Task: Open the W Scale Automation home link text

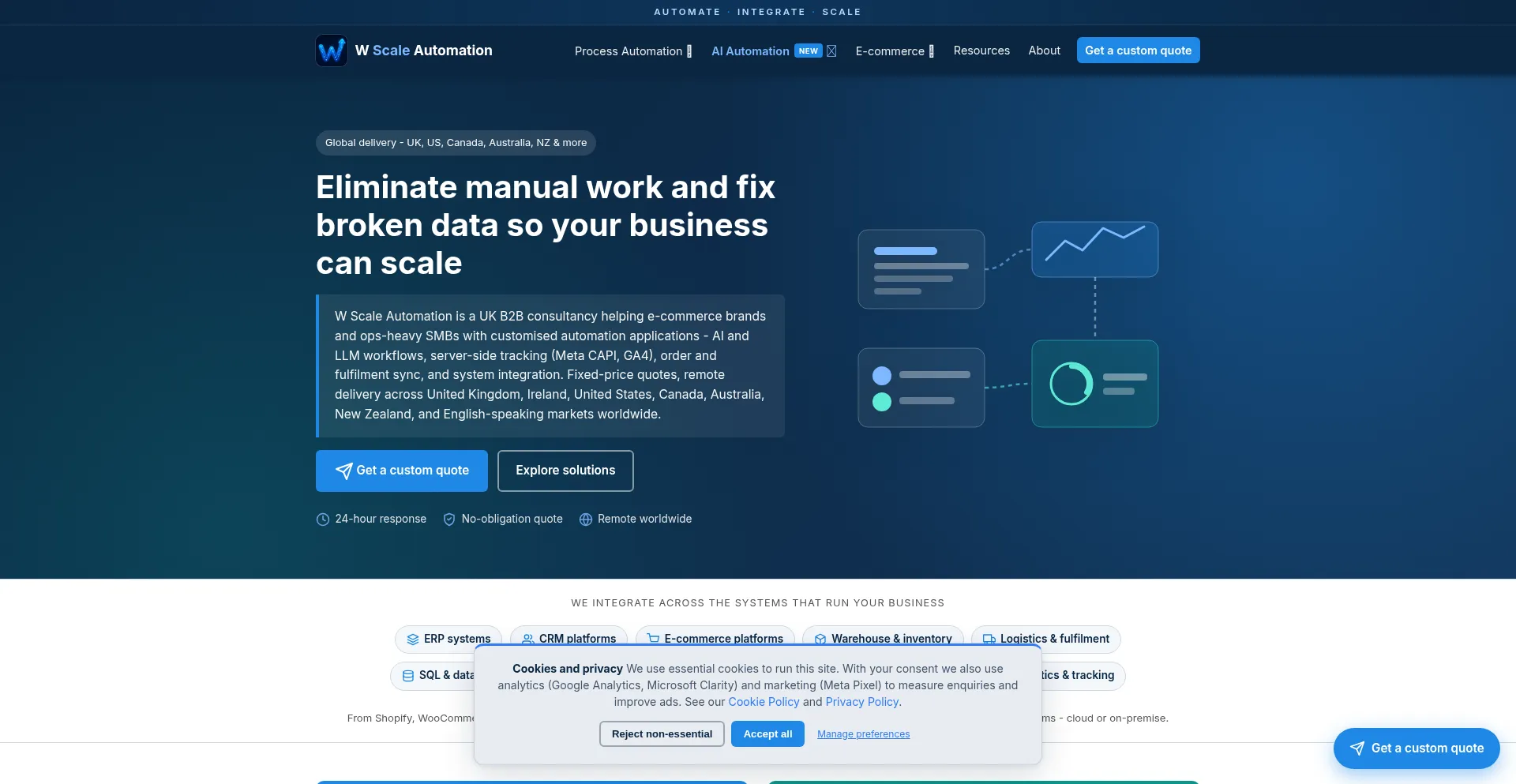Action: (423, 51)
